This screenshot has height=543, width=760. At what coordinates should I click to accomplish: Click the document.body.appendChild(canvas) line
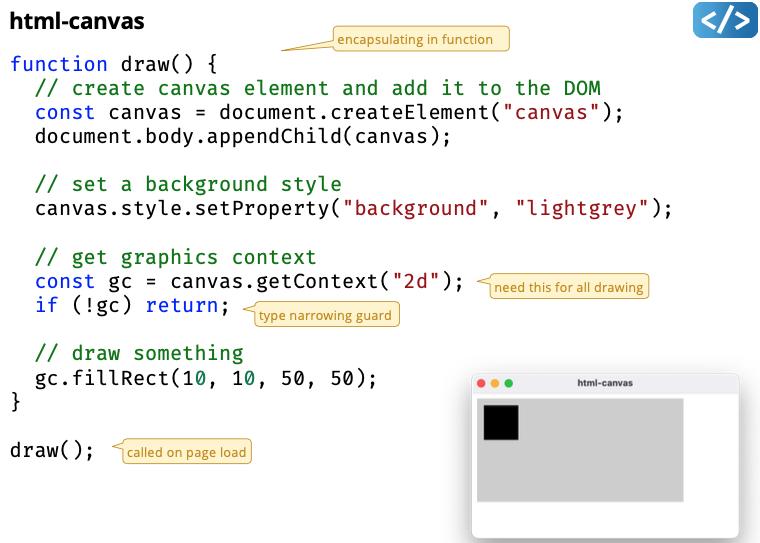click(x=243, y=136)
